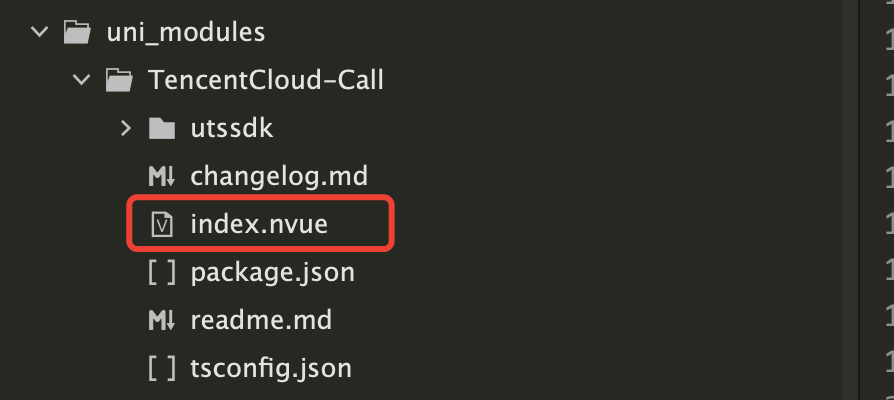Select the uni_modules folder name
The height and width of the screenshot is (400, 894).
tap(186, 32)
